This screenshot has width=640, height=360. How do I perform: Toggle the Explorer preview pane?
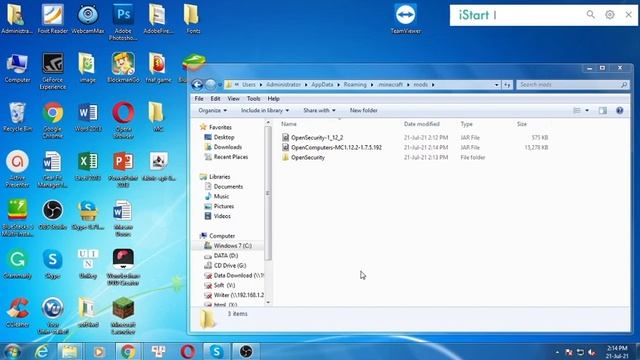(602, 110)
